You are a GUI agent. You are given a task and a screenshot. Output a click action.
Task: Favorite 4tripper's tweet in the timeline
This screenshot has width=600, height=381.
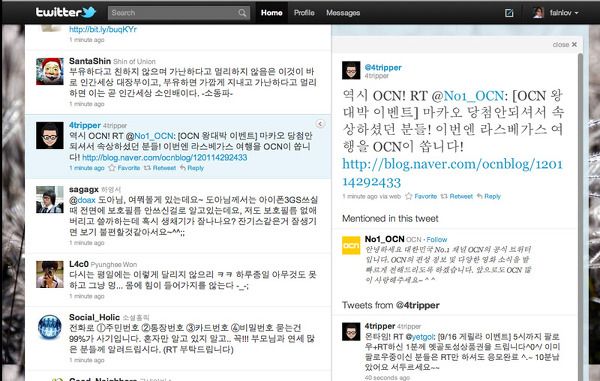pyautogui.click(x=124, y=168)
